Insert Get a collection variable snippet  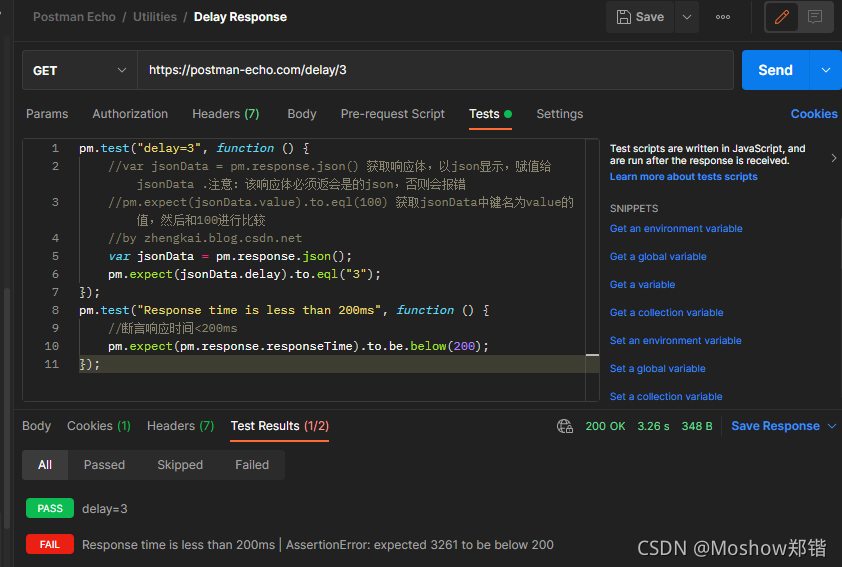[x=666, y=312]
